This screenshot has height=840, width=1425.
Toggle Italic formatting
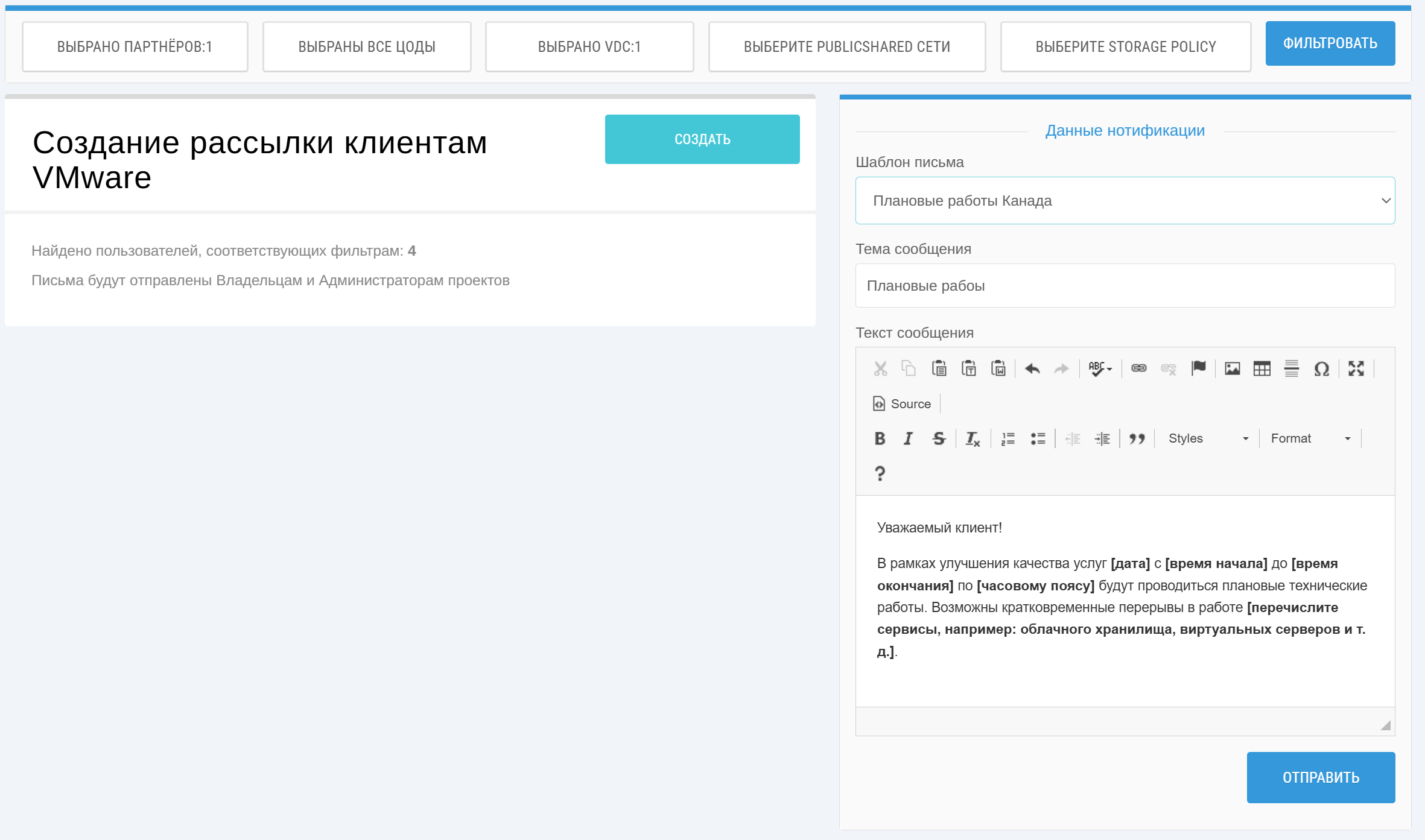click(908, 438)
